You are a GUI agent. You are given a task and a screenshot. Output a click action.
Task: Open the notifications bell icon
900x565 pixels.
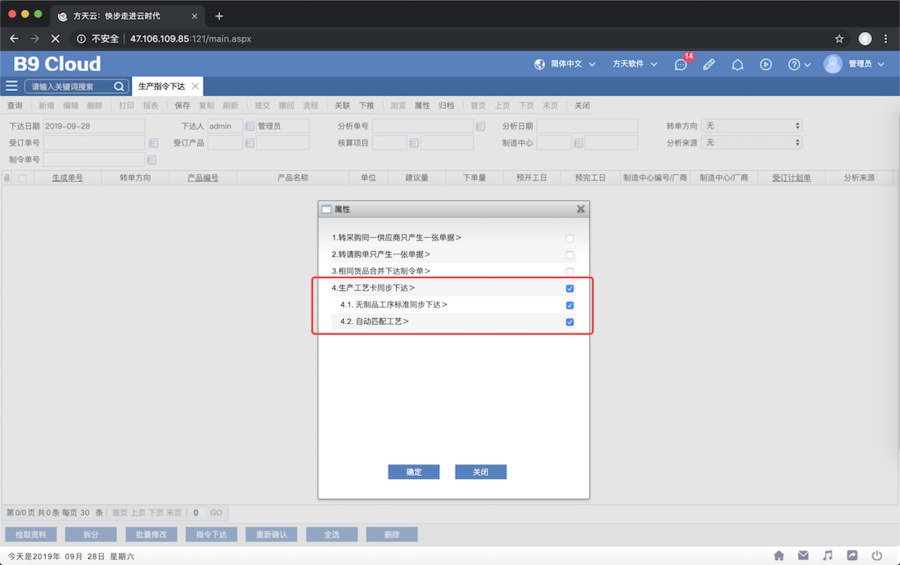(738, 64)
